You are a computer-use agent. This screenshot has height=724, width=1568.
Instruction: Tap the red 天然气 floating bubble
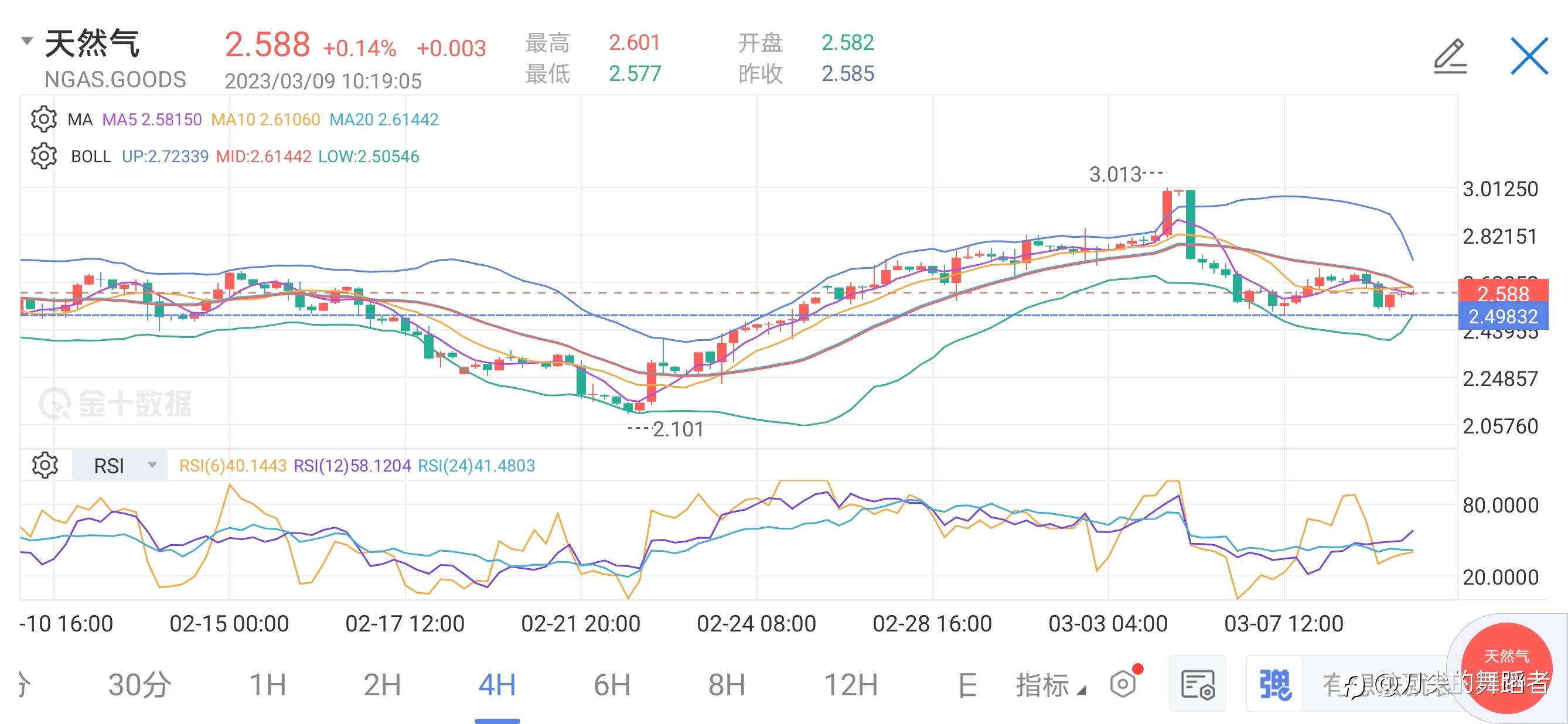click(x=1506, y=670)
